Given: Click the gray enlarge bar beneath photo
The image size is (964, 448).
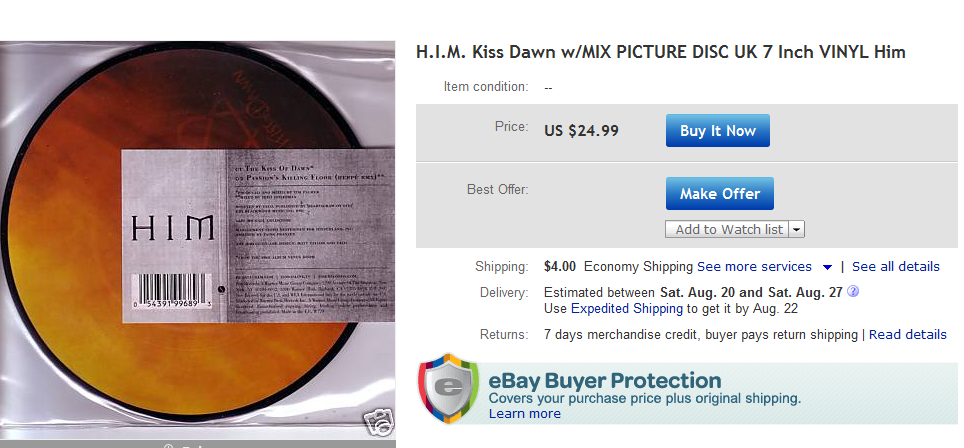Looking at the screenshot, I should [197, 444].
